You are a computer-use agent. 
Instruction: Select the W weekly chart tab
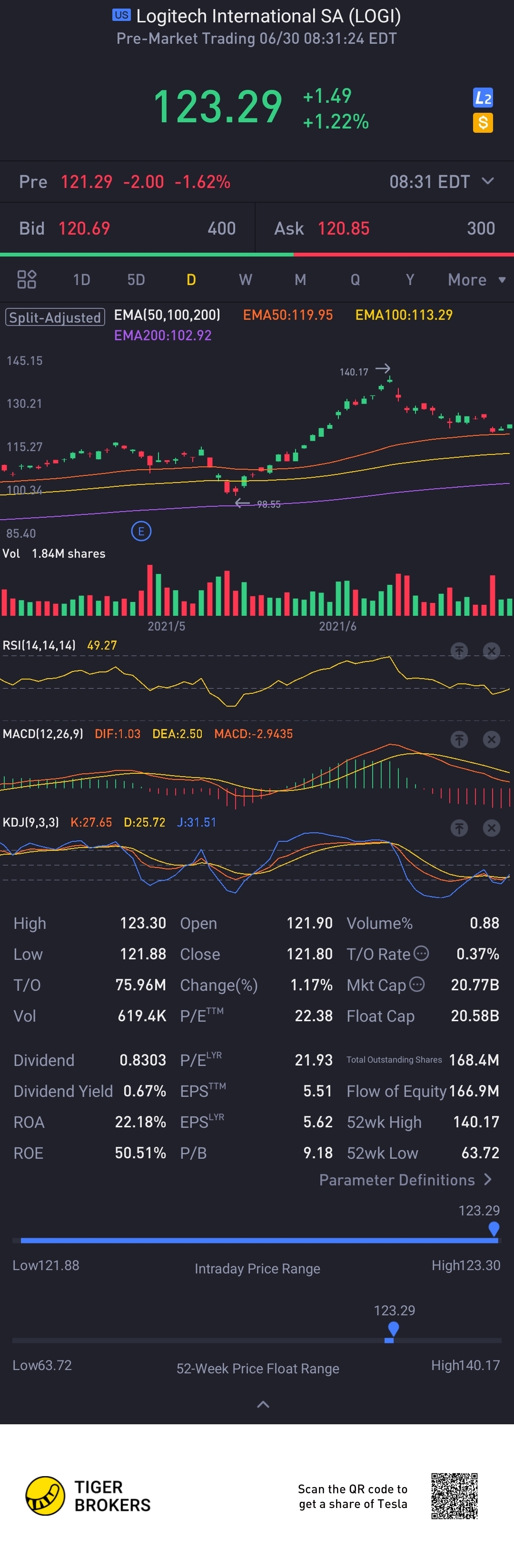click(x=246, y=279)
